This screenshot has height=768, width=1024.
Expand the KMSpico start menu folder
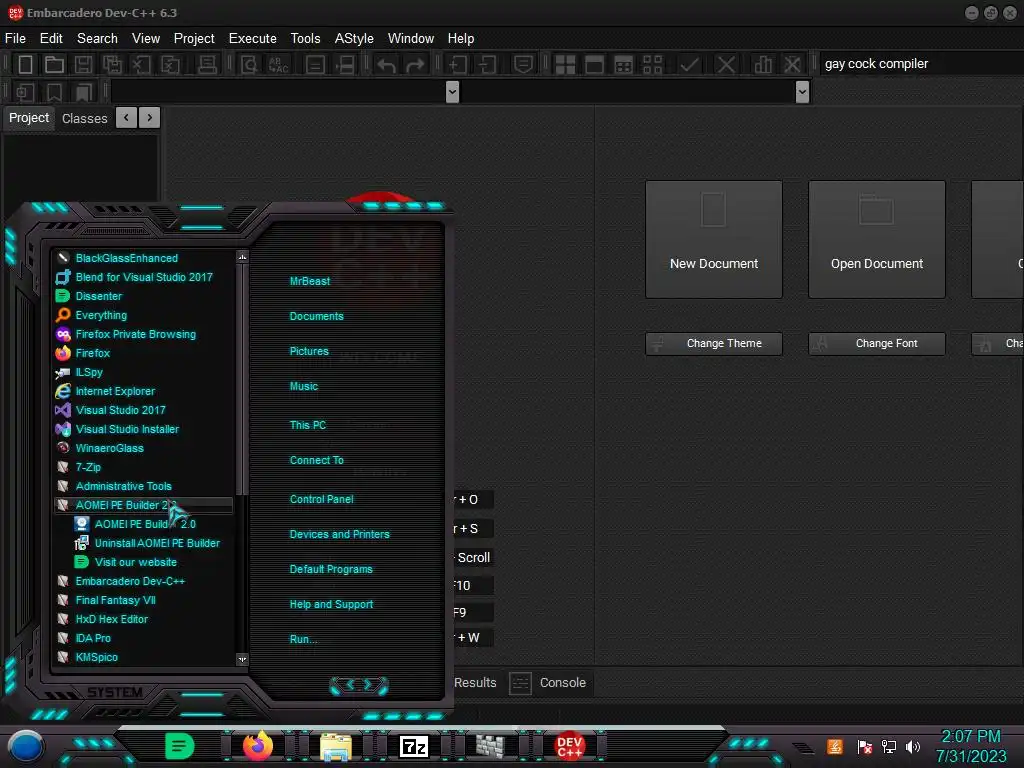[x=97, y=657]
